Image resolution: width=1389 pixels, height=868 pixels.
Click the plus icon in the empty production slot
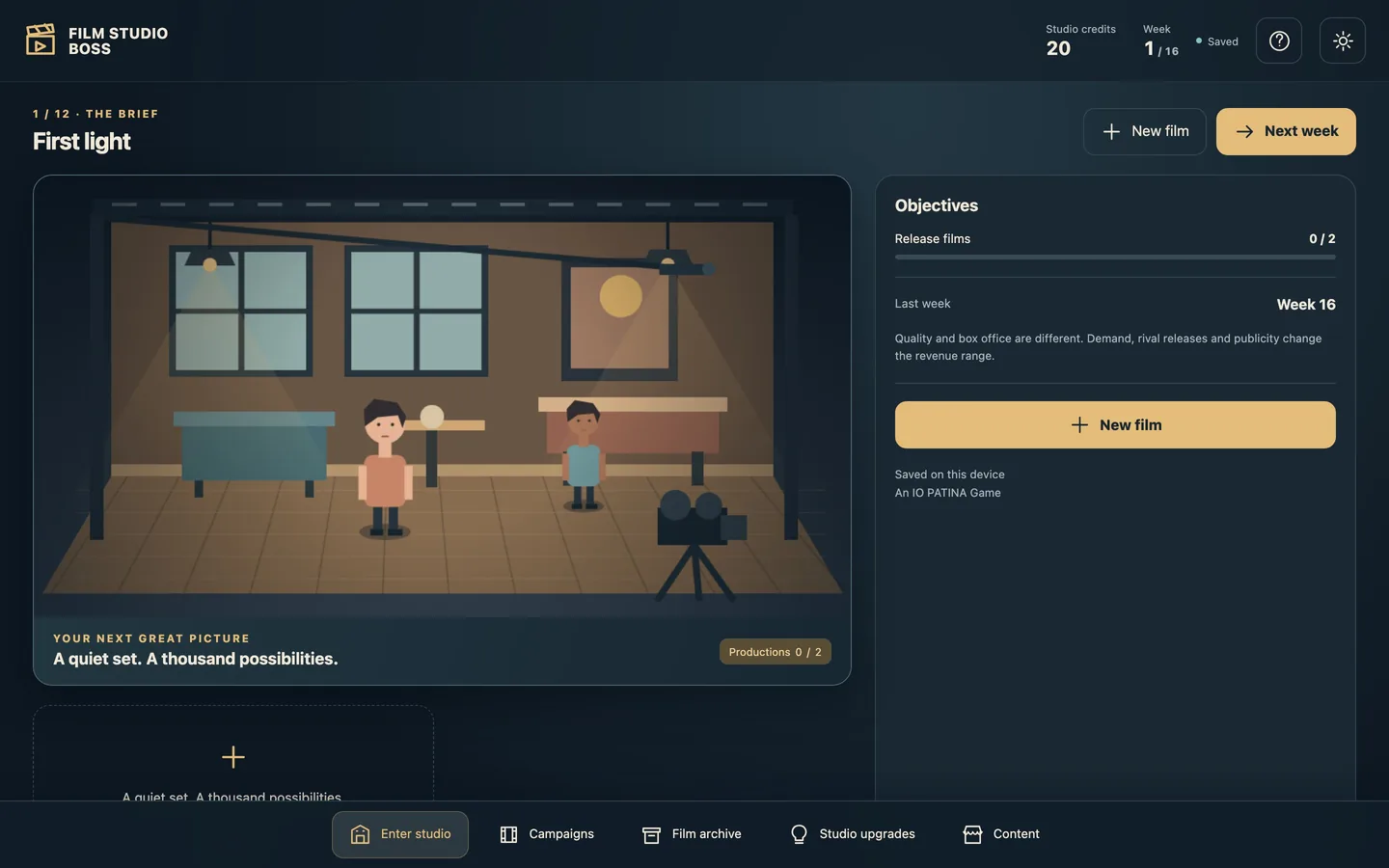pyautogui.click(x=233, y=757)
